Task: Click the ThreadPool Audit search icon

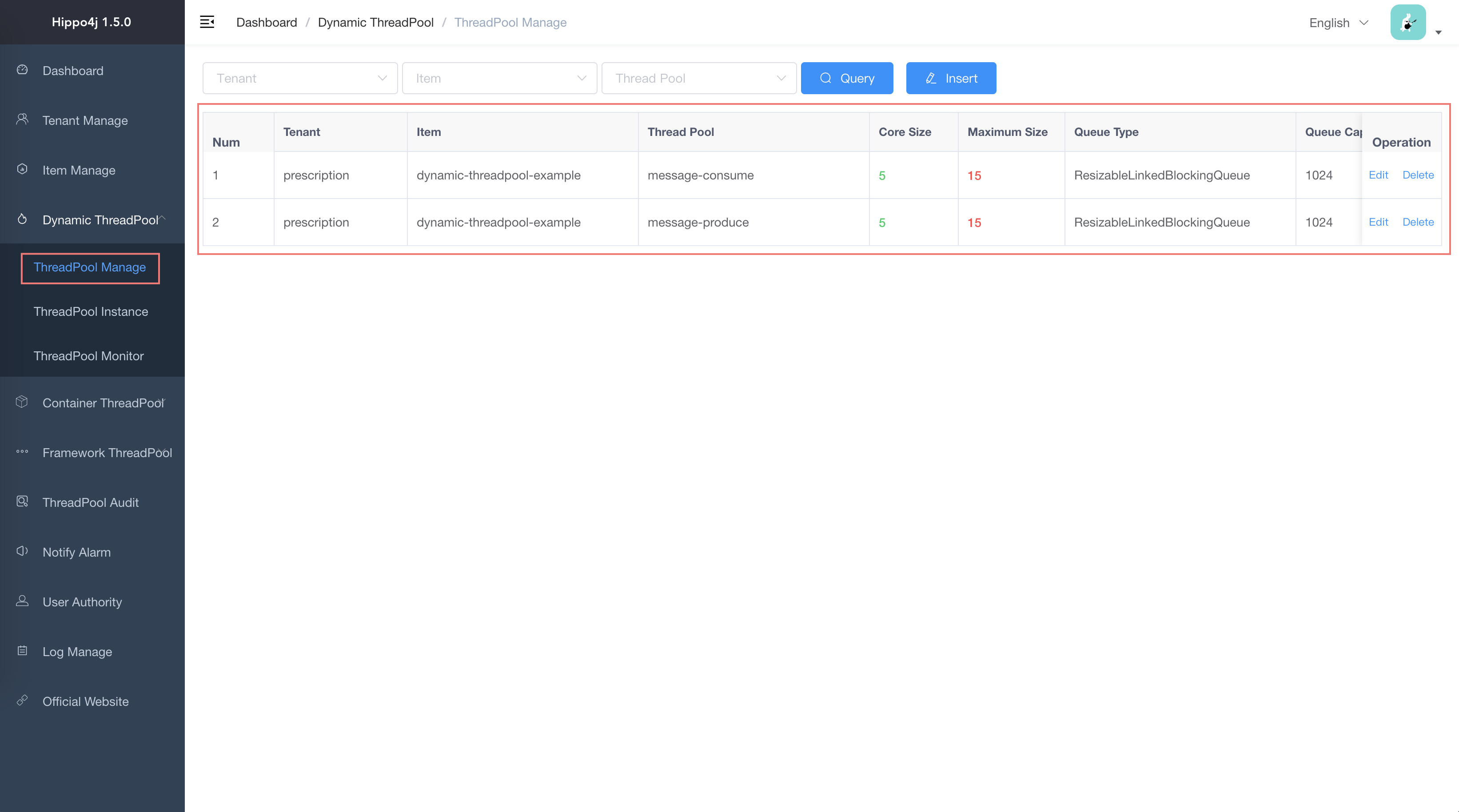Action: click(22, 502)
